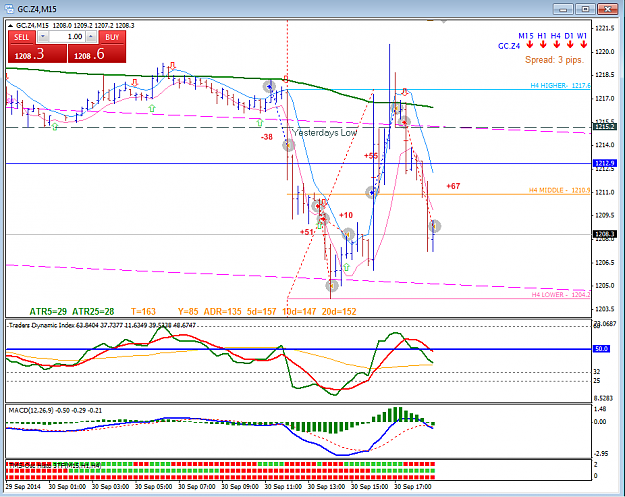Click the +55 trade result label
This screenshot has width=625, height=497.
[x=371, y=156]
